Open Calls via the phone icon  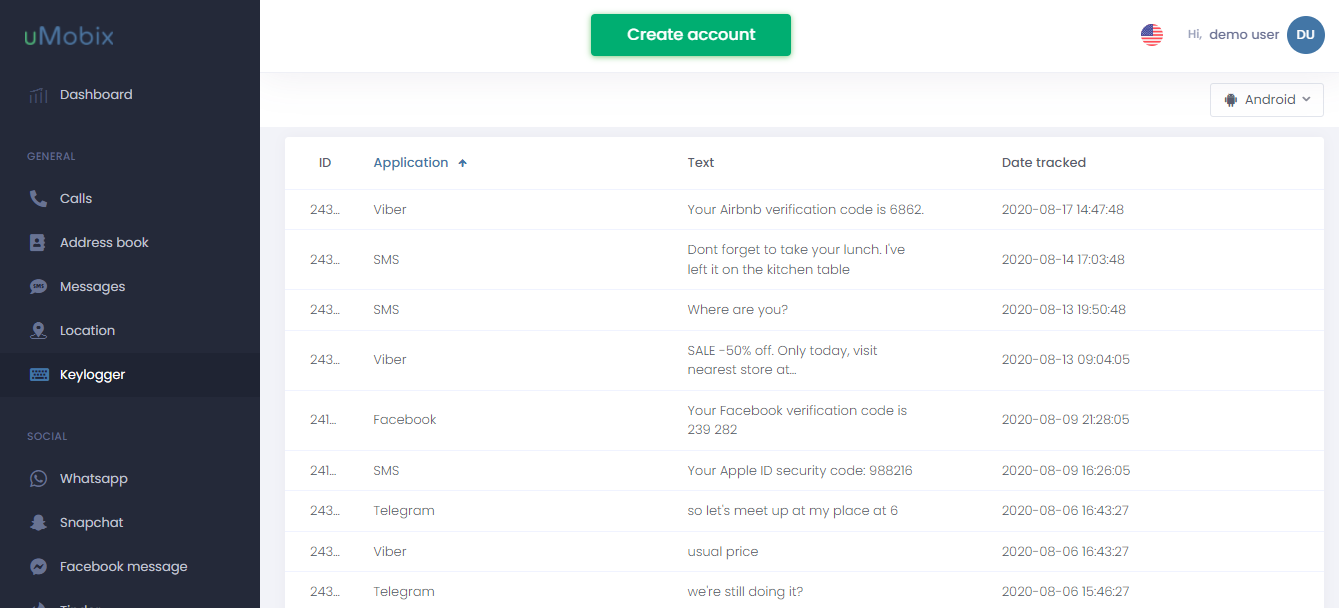(x=38, y=199)
